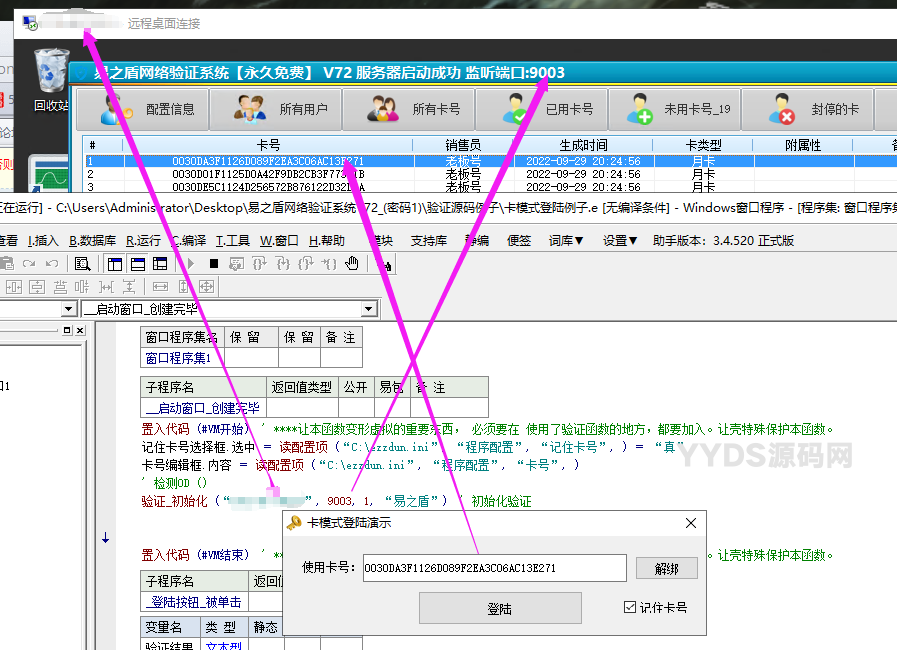Click the find/preview magnifier toolbar icon
The width and height of the screenshot is (897, 650).
[x=82, y=264]
